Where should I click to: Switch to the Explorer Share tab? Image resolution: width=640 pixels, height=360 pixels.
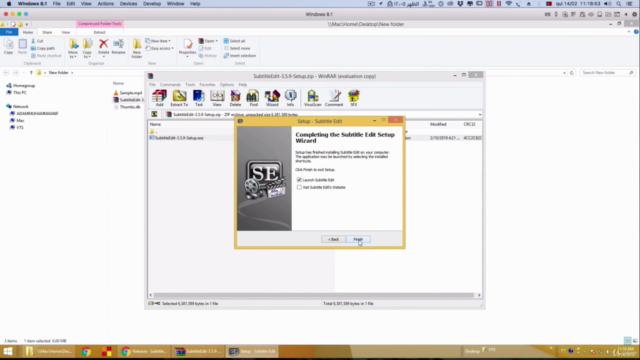pos(47,32)
